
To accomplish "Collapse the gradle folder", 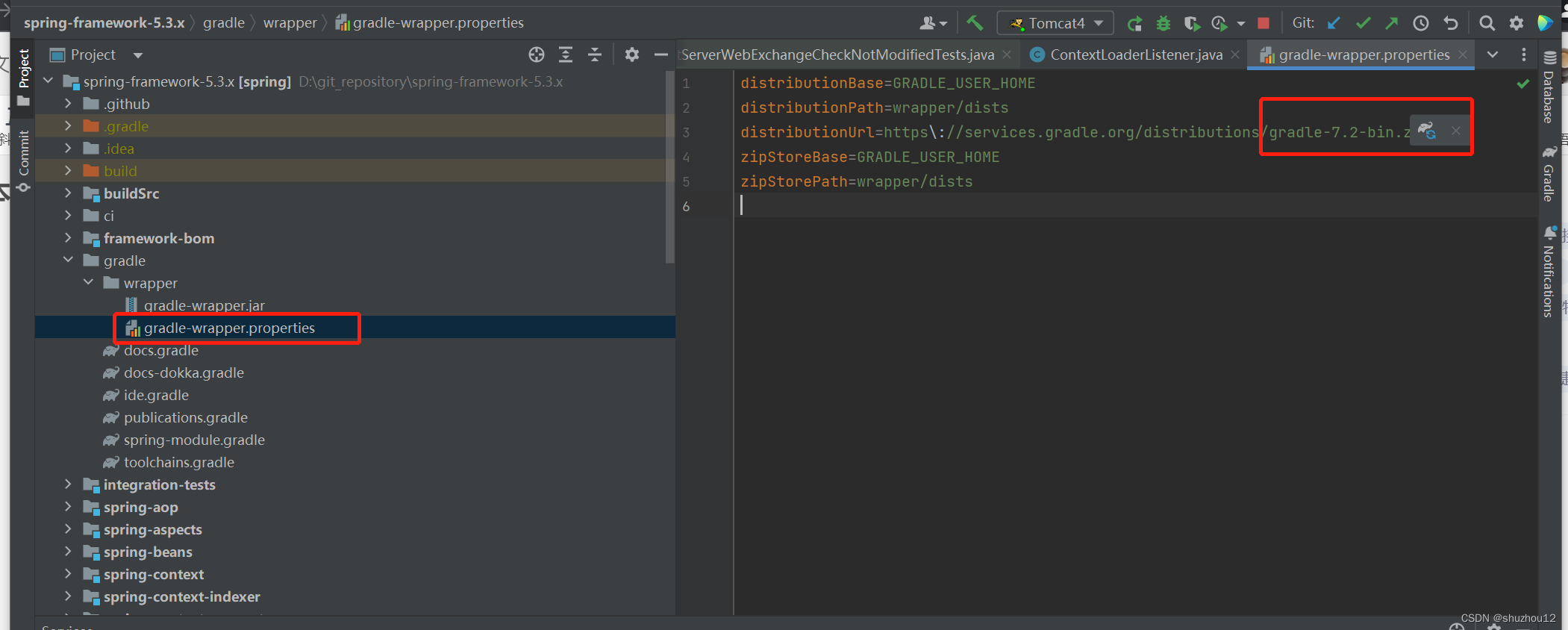I will 68,260.
